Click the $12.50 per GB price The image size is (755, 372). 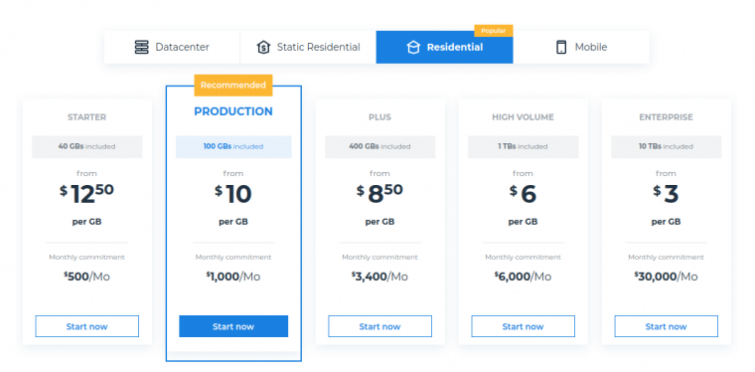point(87,194)
